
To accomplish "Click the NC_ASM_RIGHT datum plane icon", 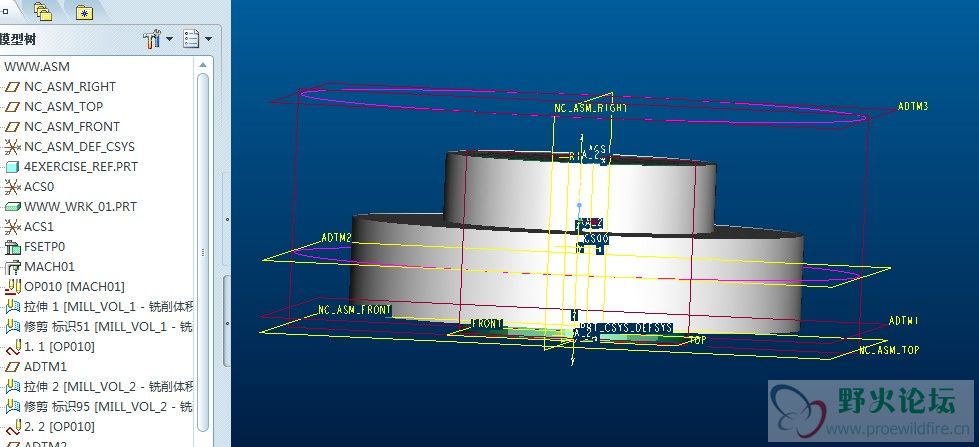I will click(x=12, y=87).
